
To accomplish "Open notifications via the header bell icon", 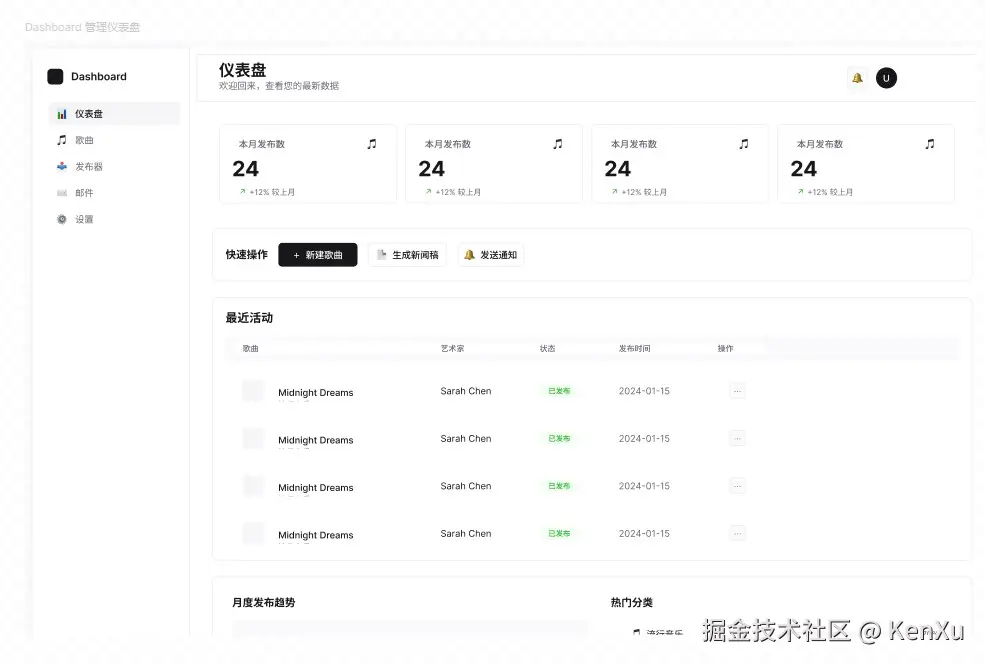I will click(857, 78).
